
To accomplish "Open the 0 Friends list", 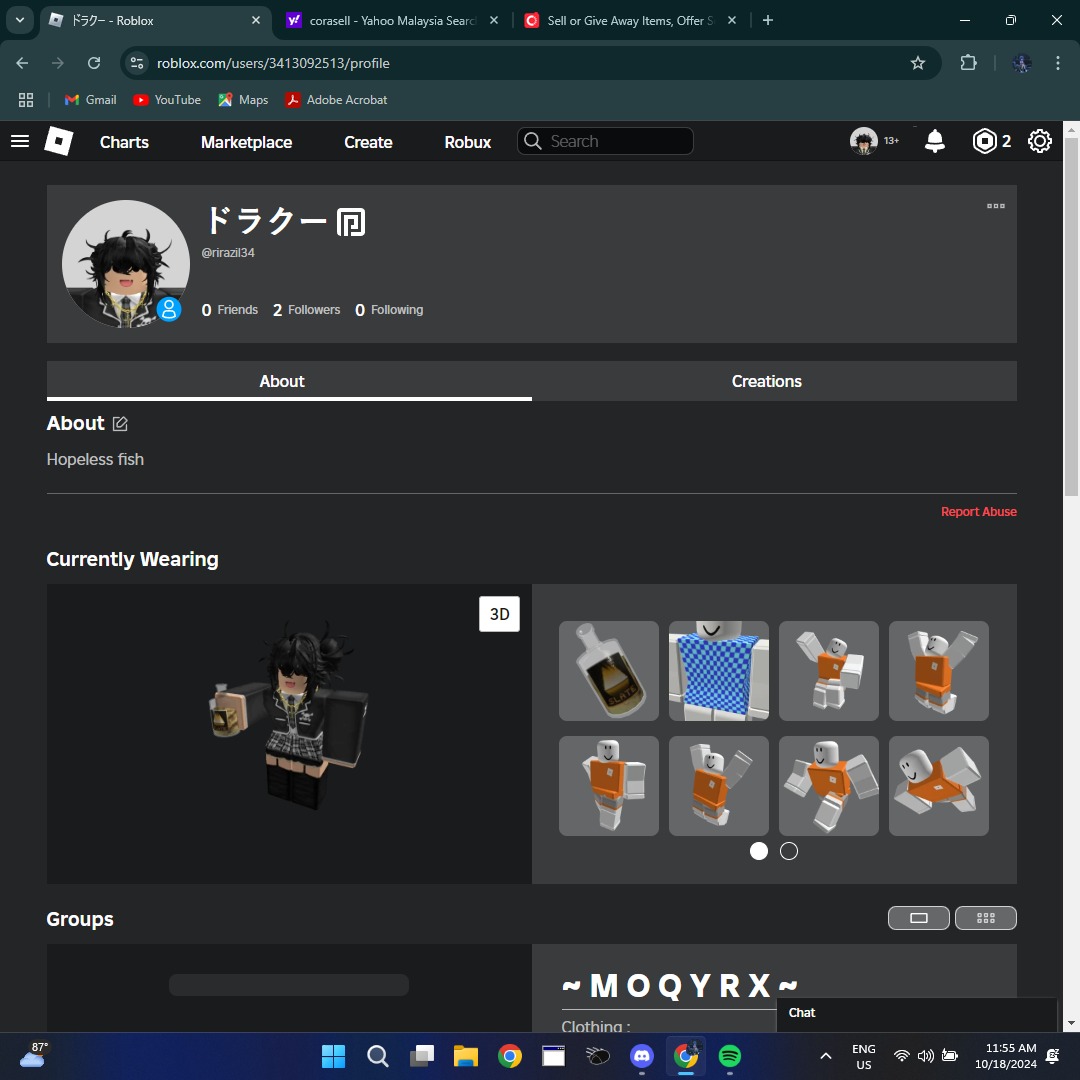I will pyautogui.click(x=229, y=310).
